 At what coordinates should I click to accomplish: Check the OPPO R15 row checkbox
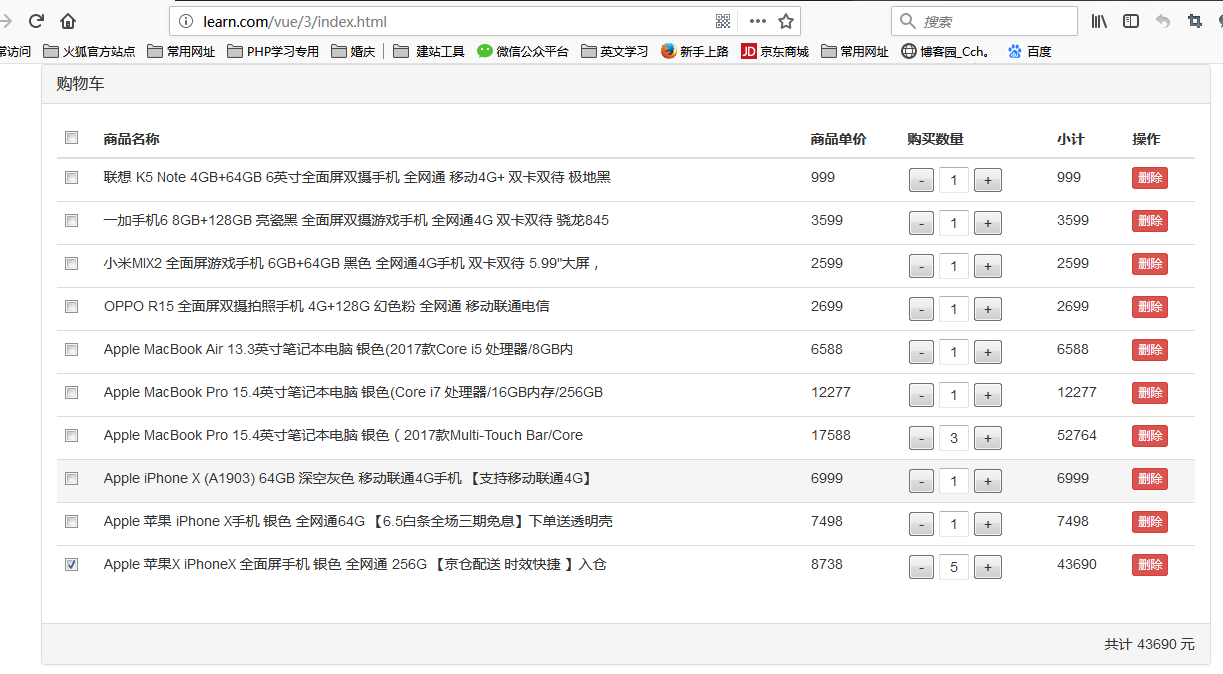(x=71, y=306)
